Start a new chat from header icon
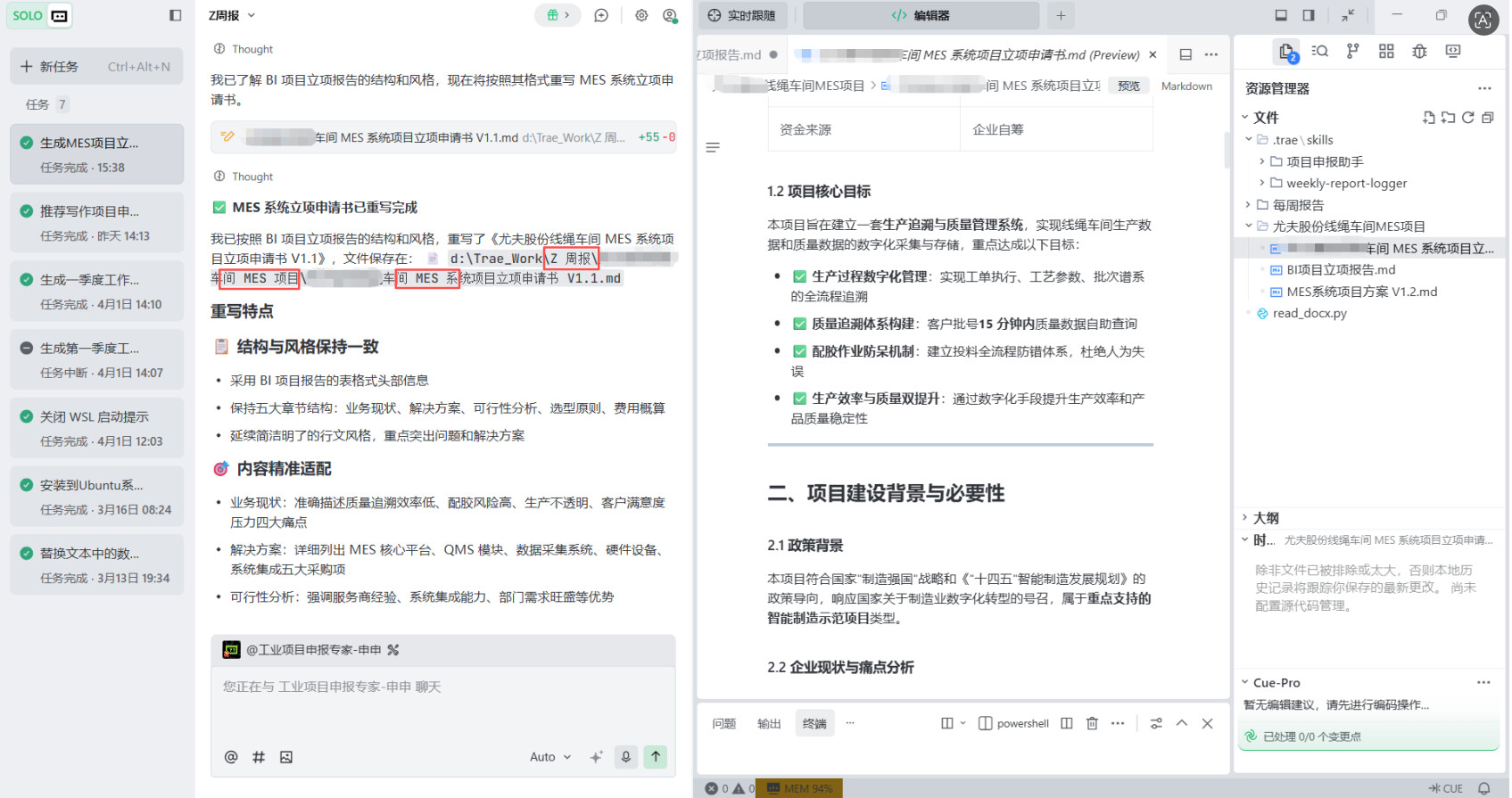This screenshot has width=1512, height=798. tap(601, 15)
